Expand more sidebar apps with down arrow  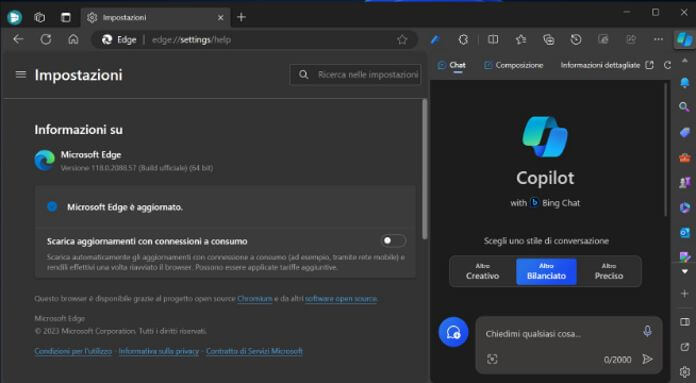pos(684,271)
